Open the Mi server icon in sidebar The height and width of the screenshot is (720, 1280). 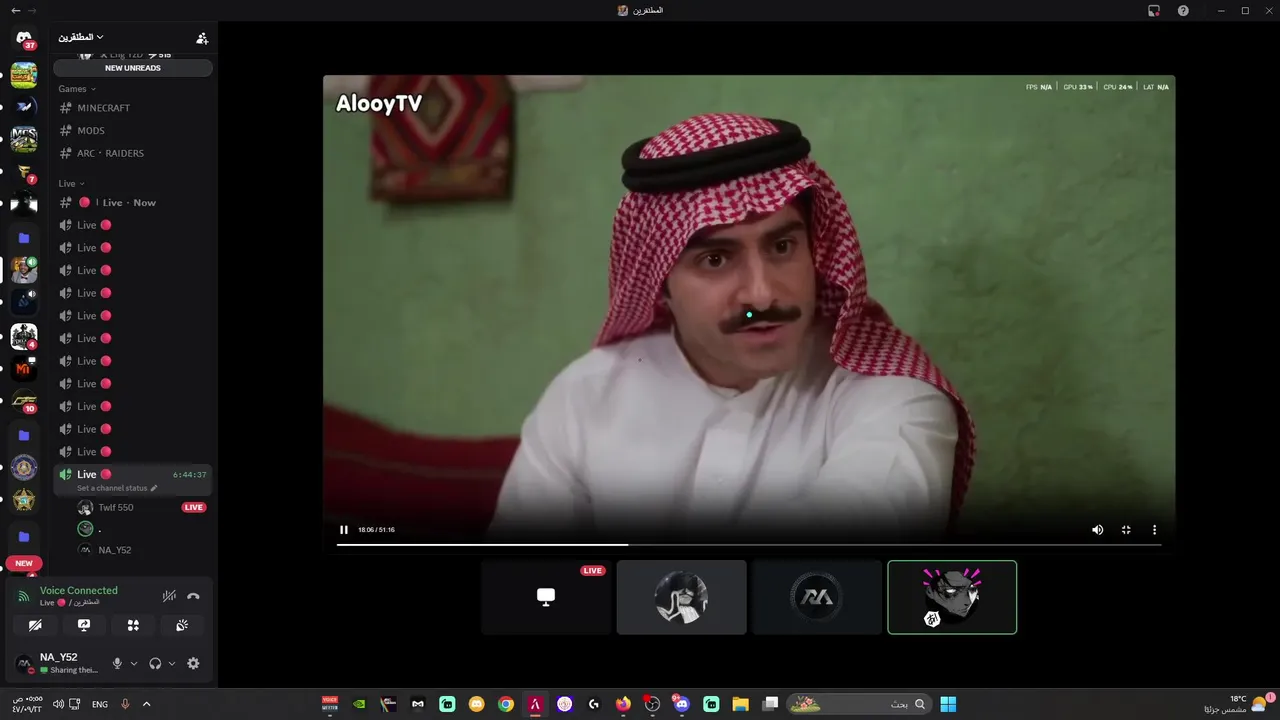[x=24, y=369]
